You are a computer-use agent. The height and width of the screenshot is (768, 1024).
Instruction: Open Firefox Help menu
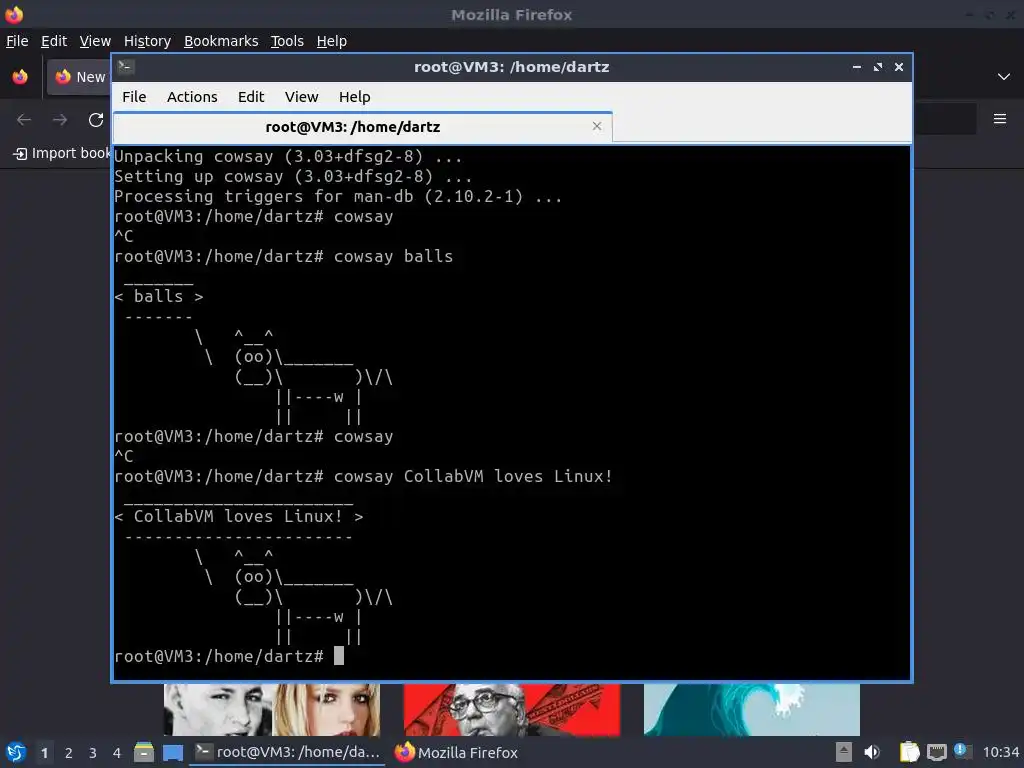pos(331,41)
